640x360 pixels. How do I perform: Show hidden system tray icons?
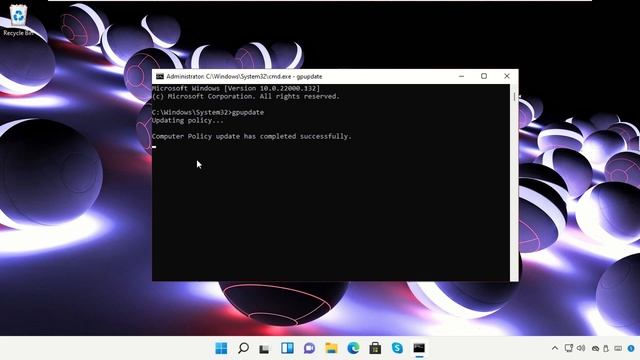pyautogui.click(x=555, y=348)
